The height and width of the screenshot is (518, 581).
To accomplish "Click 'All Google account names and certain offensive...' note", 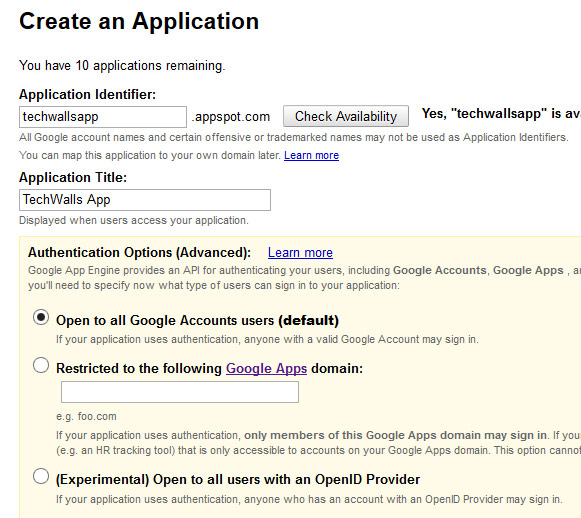I will click(294, 137).
